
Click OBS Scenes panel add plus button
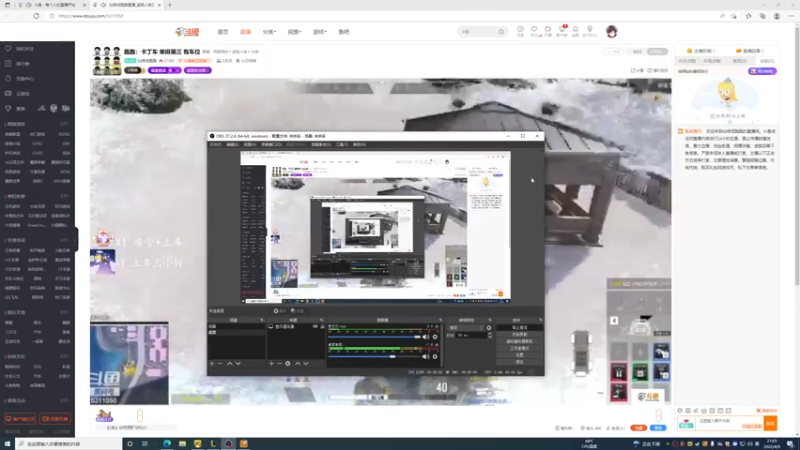[212, 364]
